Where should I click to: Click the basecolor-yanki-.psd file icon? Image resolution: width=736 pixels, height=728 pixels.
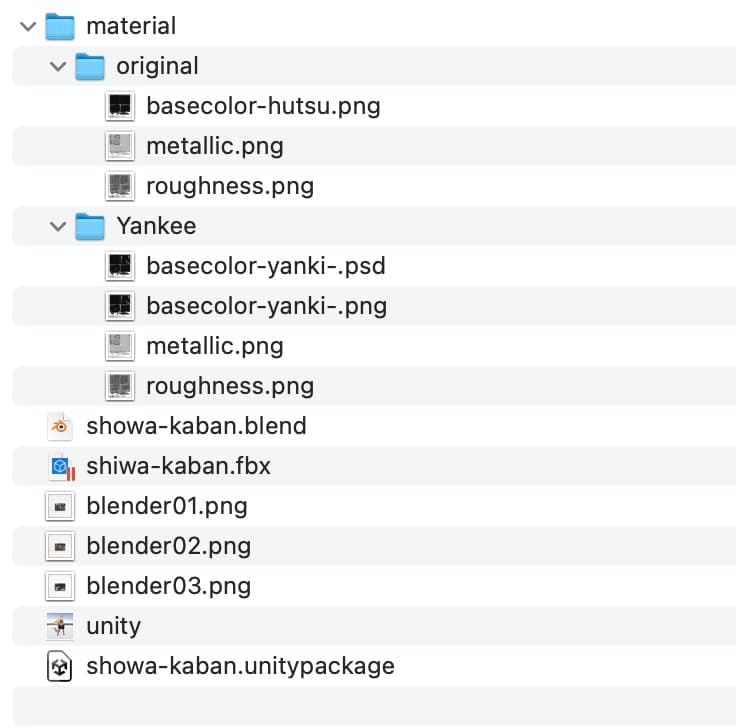[120, 266]
